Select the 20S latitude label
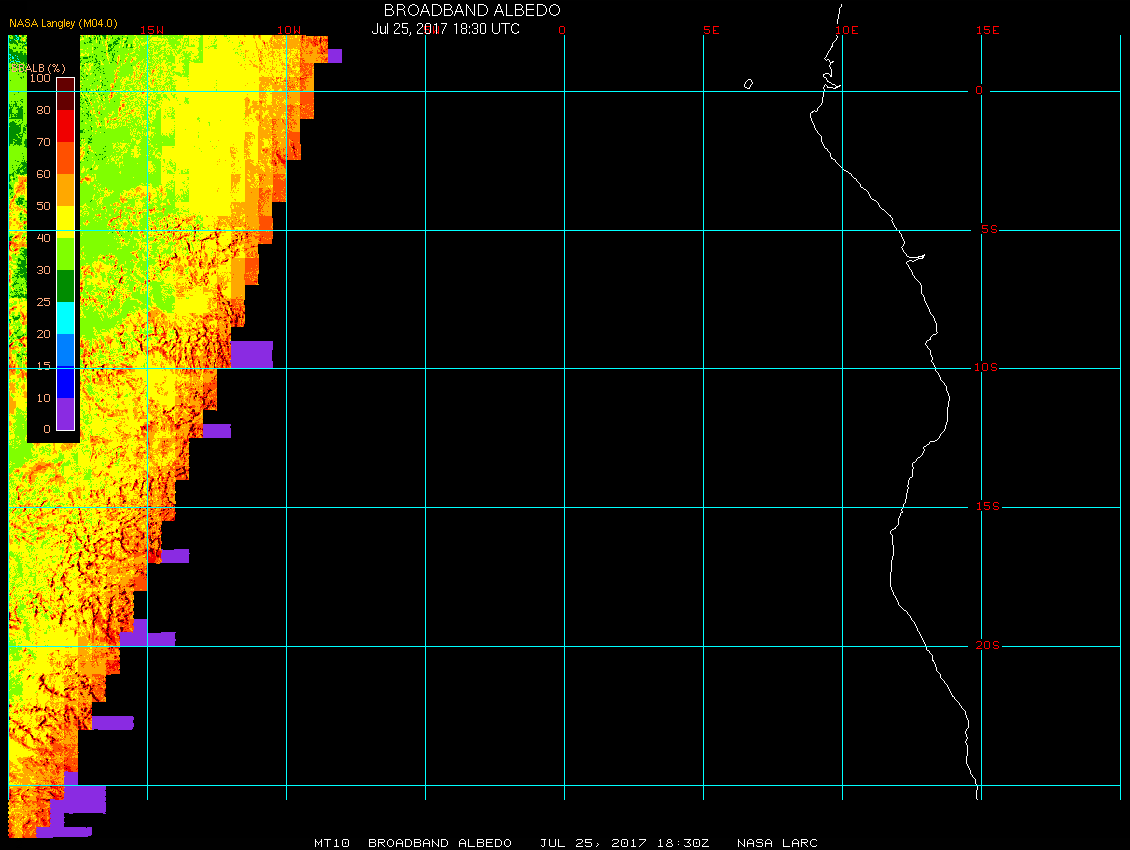Image resolution: width=1130 pixels, height=850 pixels. (985, 646)
